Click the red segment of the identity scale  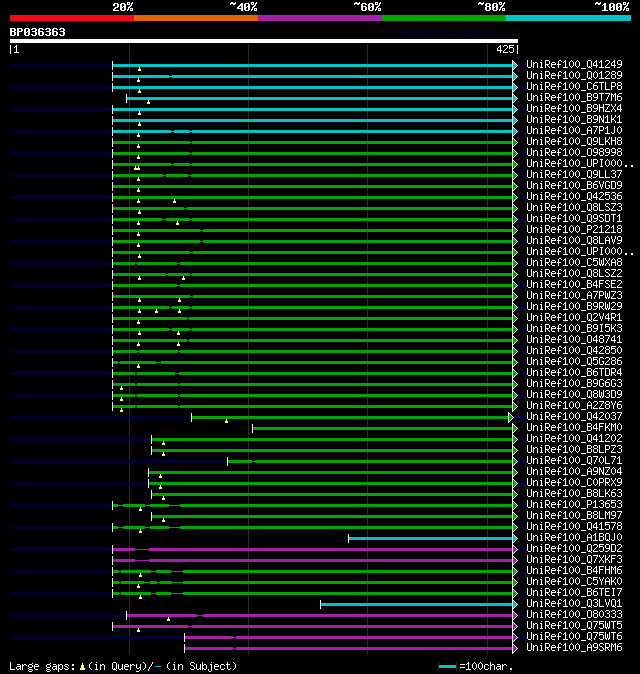[71, 18]
